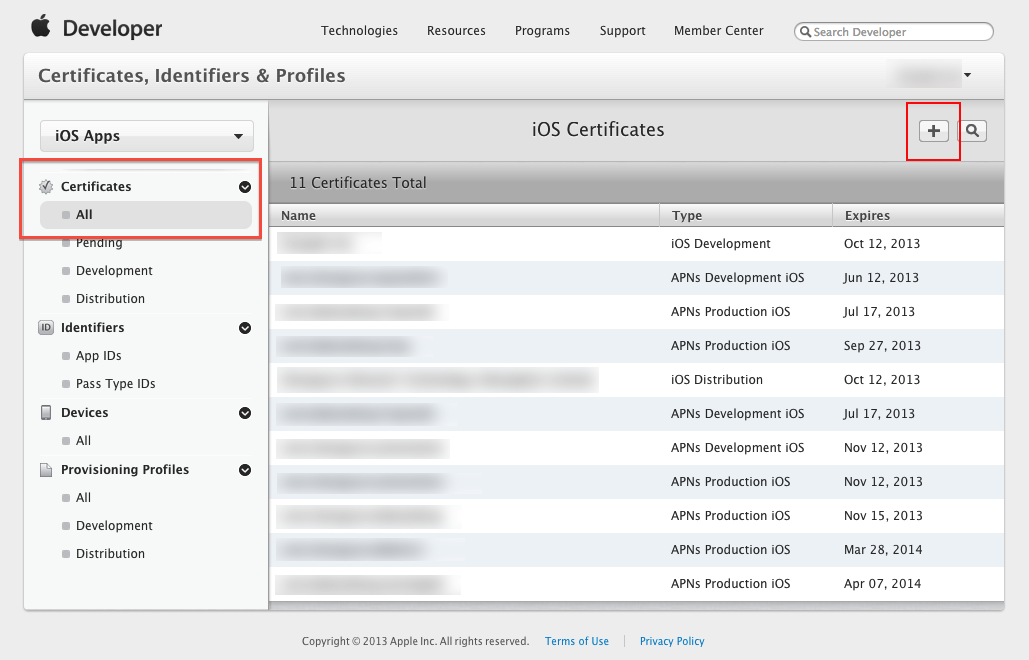Select Pending certificates

pyautogui.click(x=99, y=243)
